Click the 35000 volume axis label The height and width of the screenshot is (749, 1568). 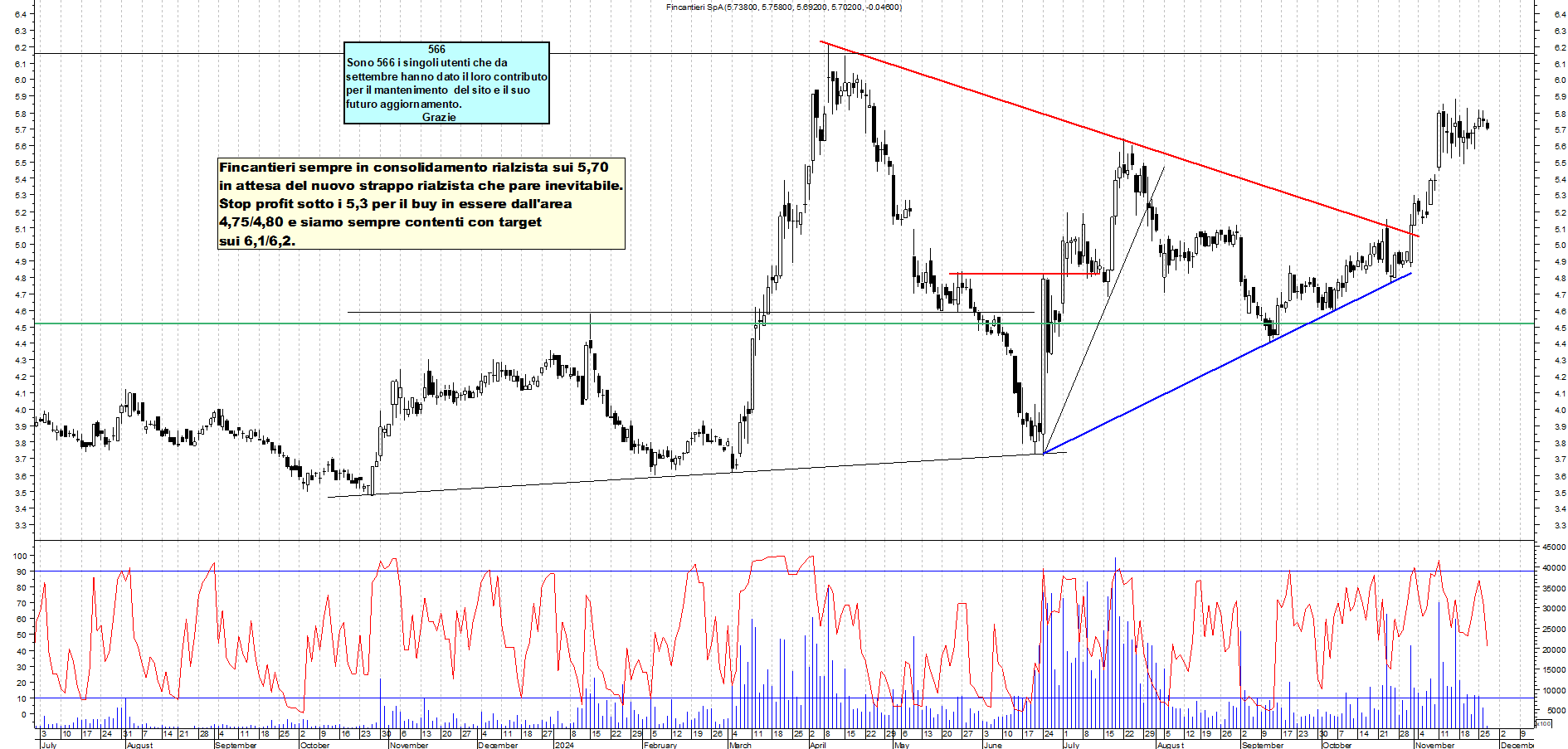[x=1554, y=588]
